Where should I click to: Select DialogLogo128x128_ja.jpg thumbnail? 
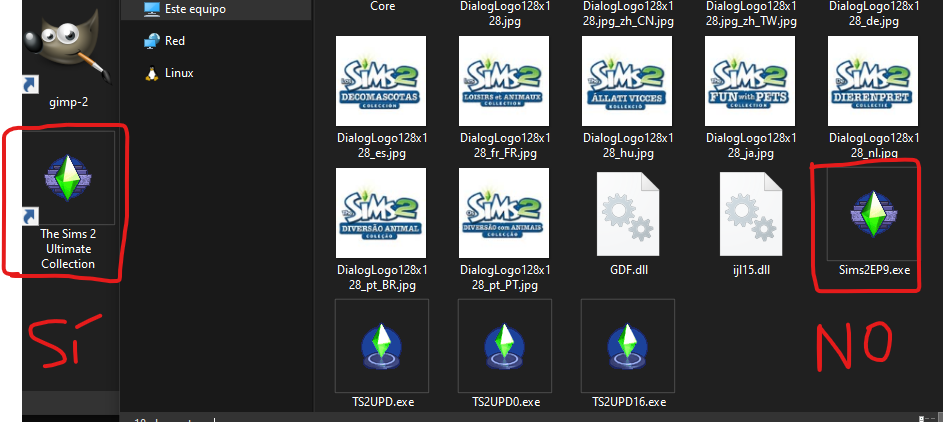point(750,82)
